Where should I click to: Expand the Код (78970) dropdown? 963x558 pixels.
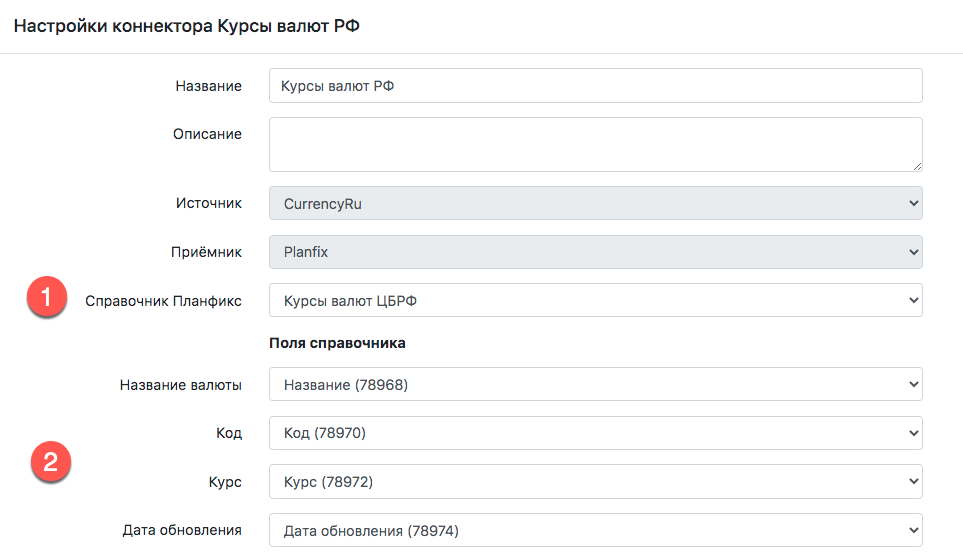tap(595, 433)
